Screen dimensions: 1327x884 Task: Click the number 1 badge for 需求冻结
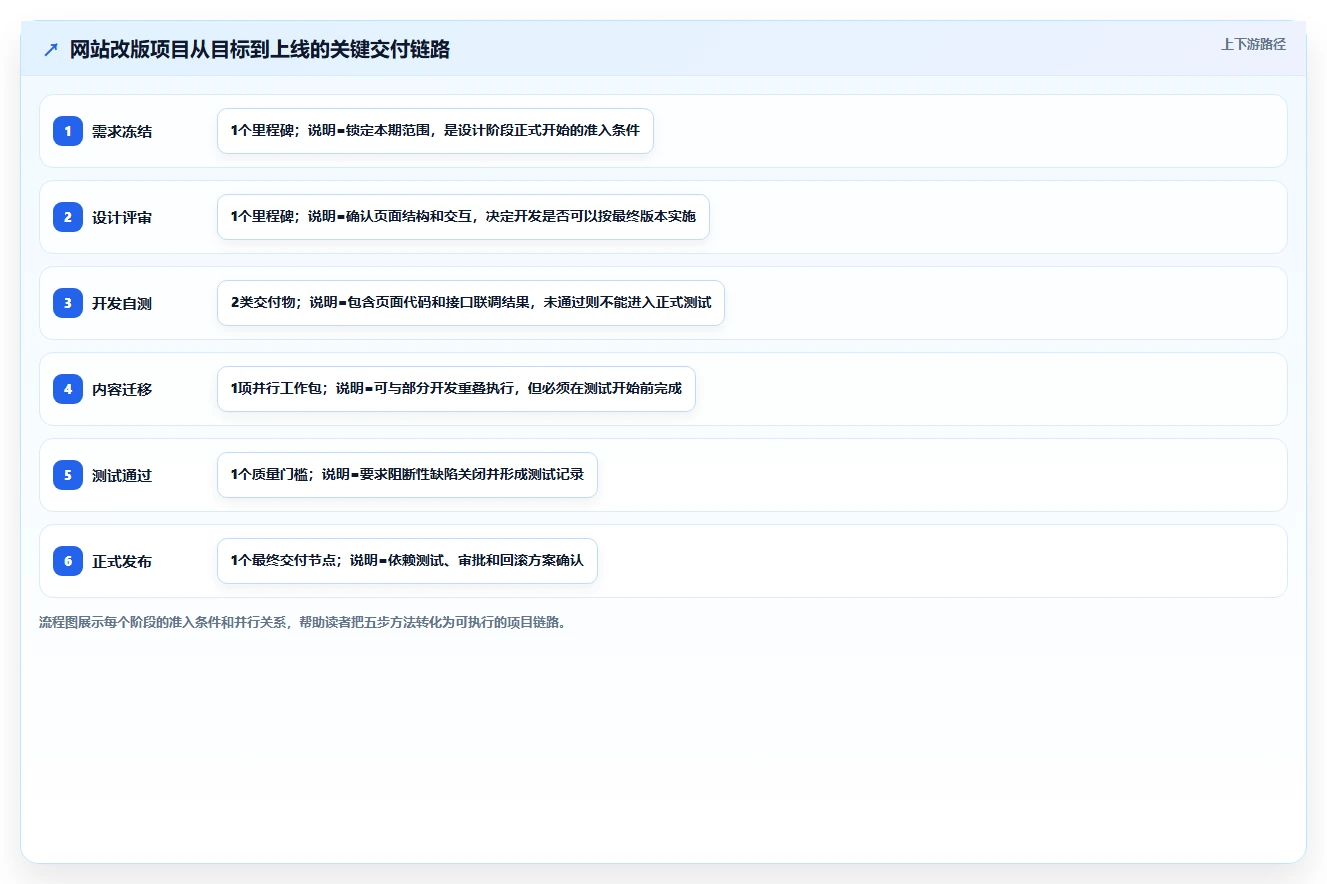pyautogui.click(x=68, y=131)
